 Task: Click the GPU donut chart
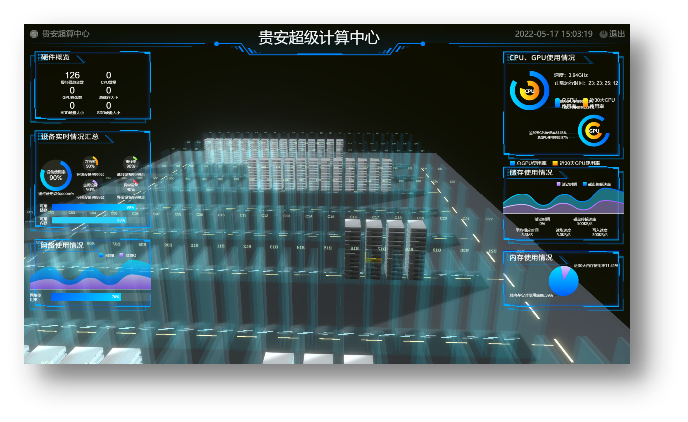[x=593, y=131]
